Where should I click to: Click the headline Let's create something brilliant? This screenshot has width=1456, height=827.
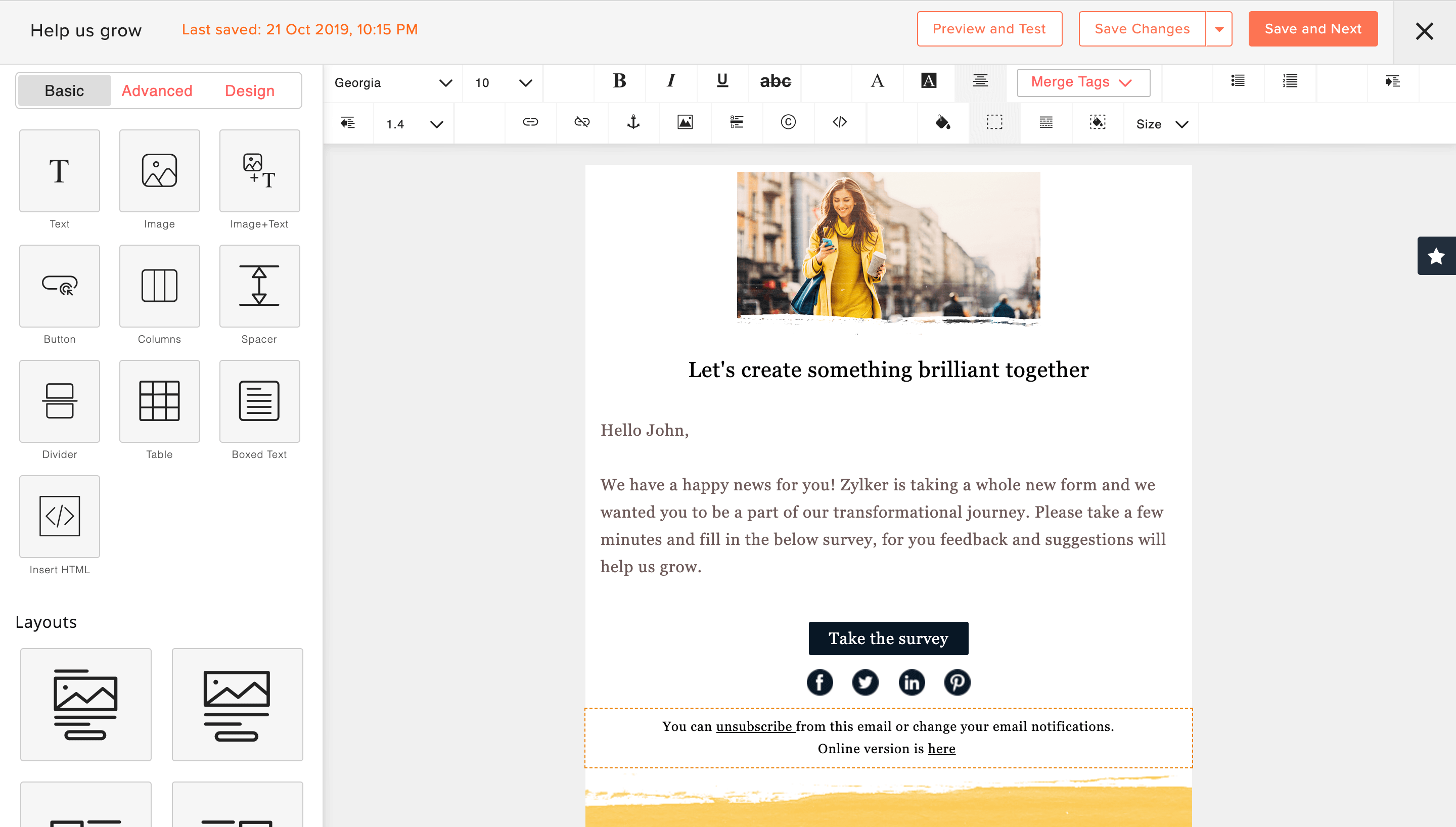point(888,370)
